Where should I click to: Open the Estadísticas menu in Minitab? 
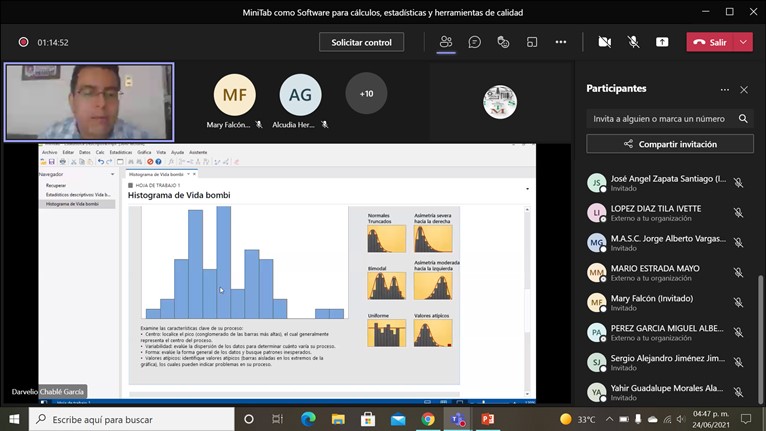(120, 152)
